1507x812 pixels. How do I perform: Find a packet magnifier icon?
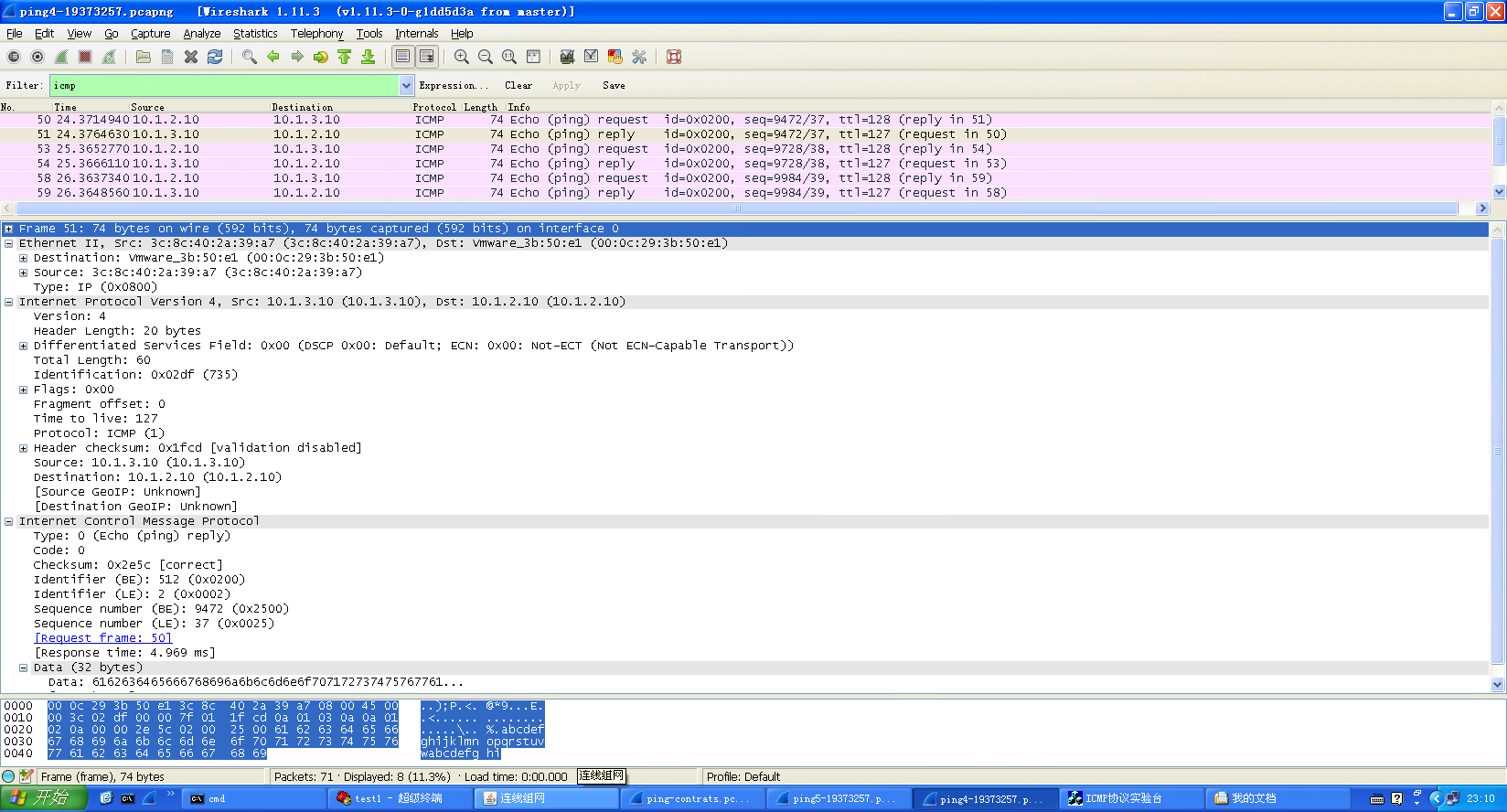250,57
